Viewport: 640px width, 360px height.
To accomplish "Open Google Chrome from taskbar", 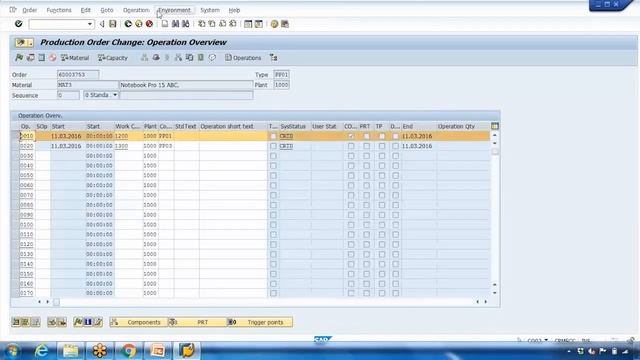I will coord(129,351).
